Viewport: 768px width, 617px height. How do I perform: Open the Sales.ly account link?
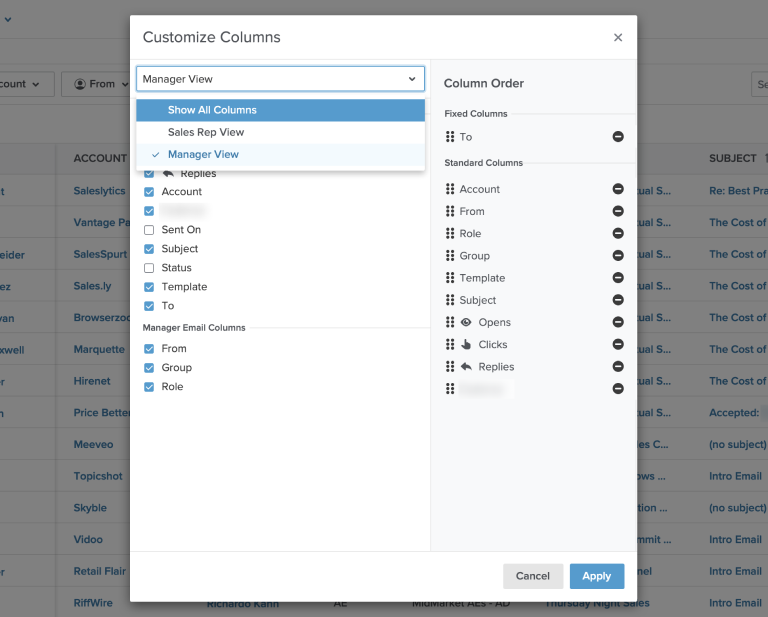[x=92, y=286]
